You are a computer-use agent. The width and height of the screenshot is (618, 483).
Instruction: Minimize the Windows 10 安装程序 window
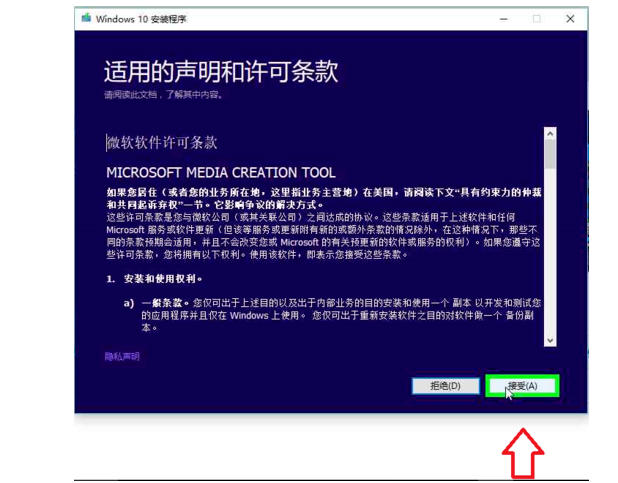[x=503, y=18]
